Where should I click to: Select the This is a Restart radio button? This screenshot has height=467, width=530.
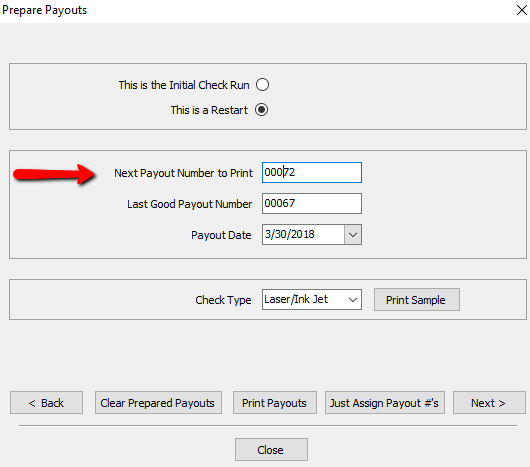point(262,110)
